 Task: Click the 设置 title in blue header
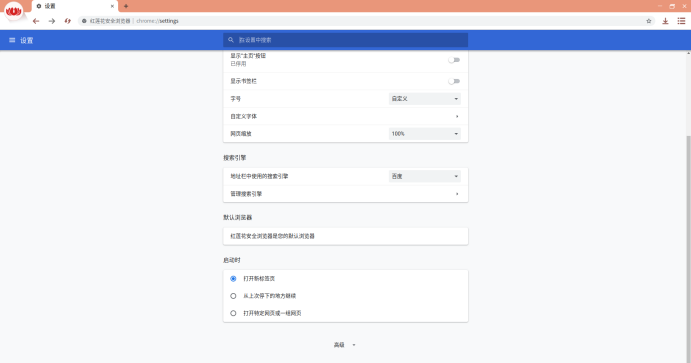[26, 40]
